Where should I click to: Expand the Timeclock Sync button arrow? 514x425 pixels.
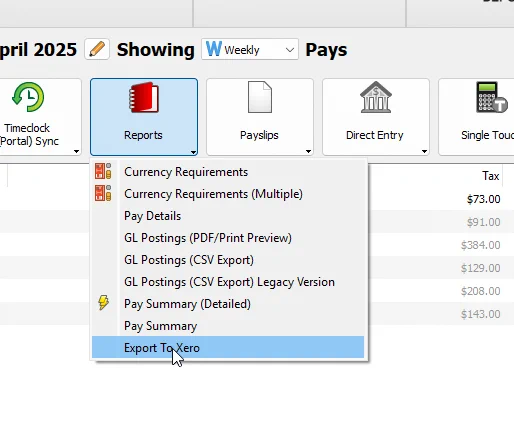tap(76, 152)
